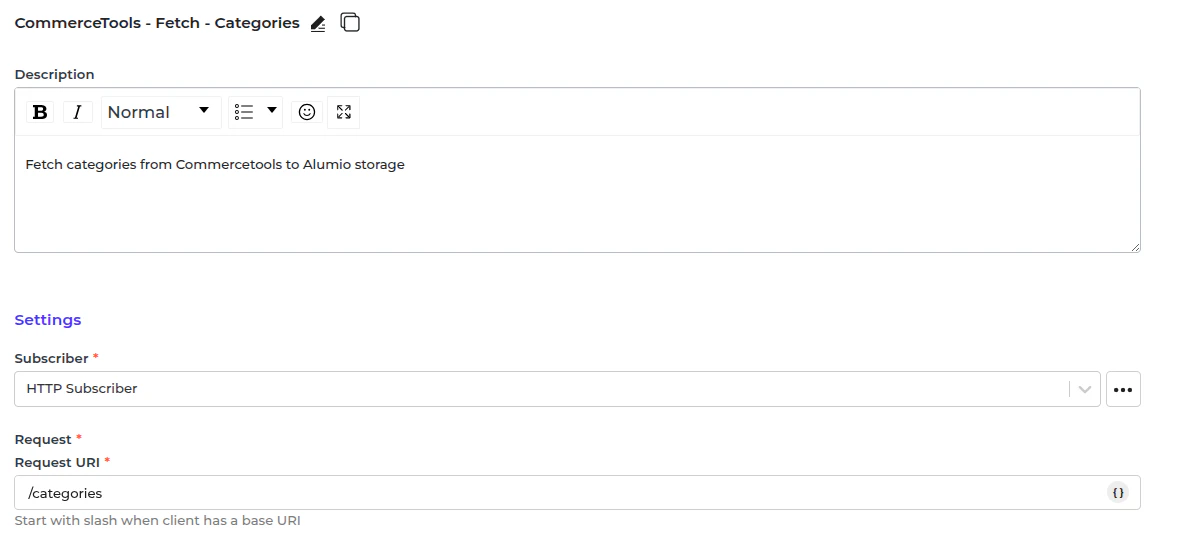Click the bullet list icon in the toolbar
This screenshot has width=1189, height=533.
tap(244, 112)
